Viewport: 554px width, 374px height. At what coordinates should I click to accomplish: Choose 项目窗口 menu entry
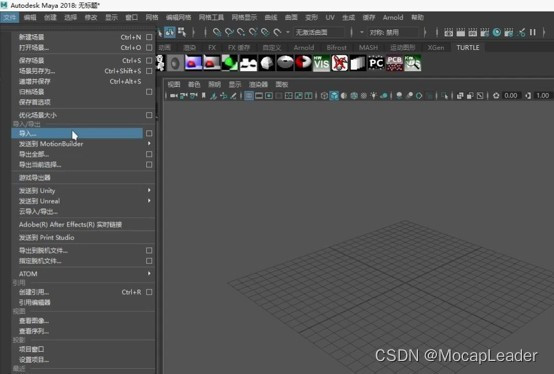click(x=83, y=349)
